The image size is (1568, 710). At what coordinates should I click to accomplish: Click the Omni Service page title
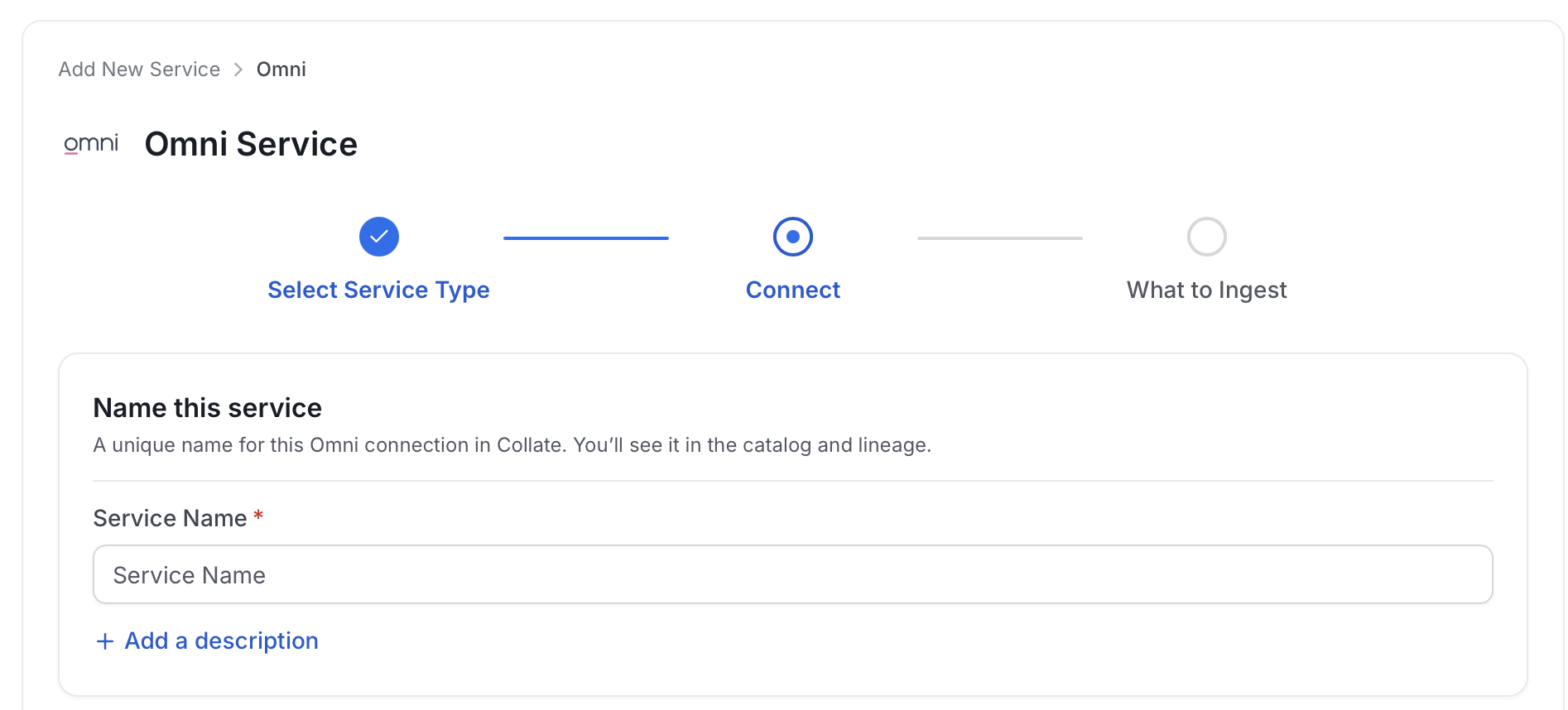tap(251, 144)
